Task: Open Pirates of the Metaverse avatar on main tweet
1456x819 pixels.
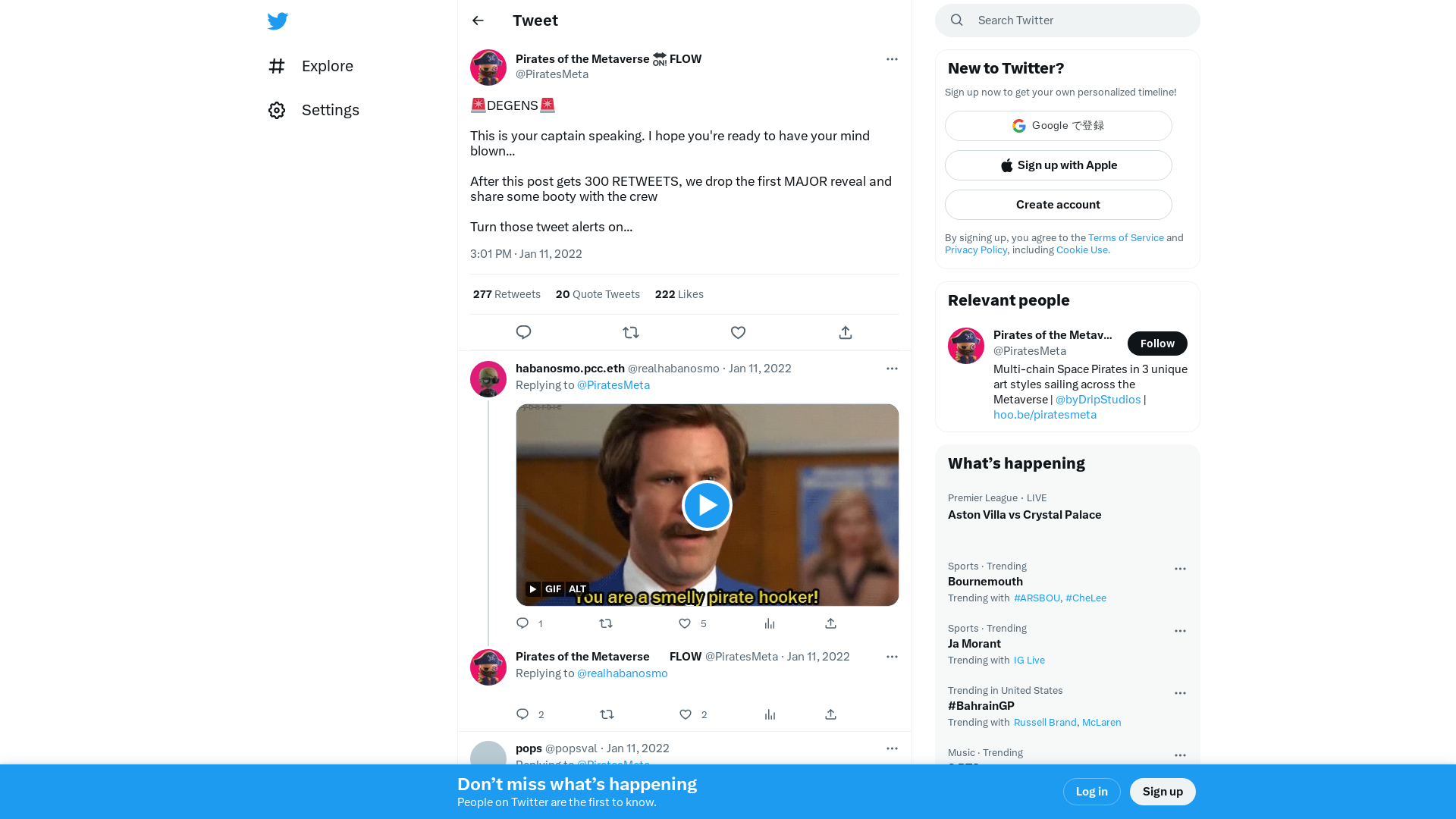Action: point(488,67)
